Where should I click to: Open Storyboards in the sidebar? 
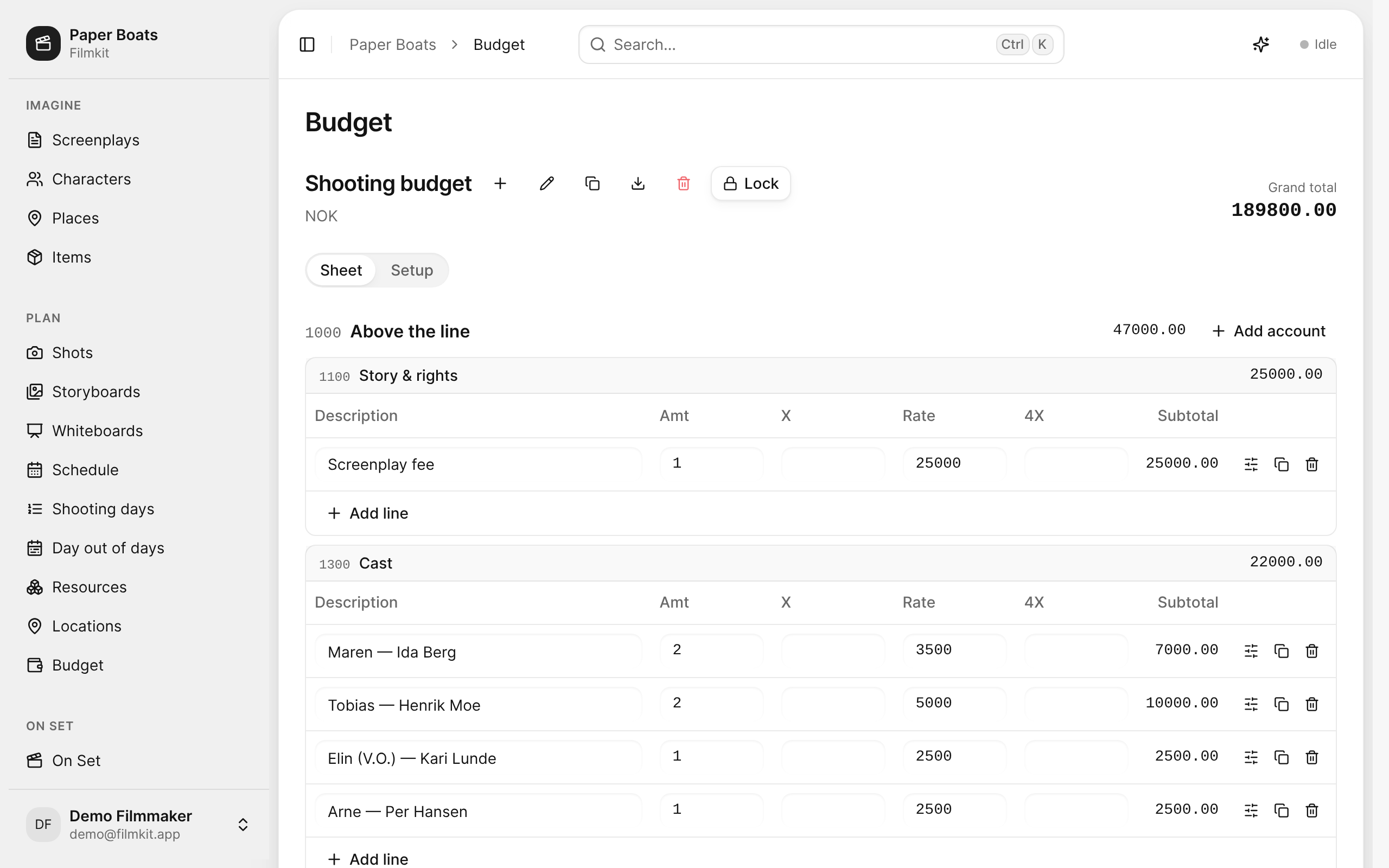pyautogui.click(x=139, y=392)
